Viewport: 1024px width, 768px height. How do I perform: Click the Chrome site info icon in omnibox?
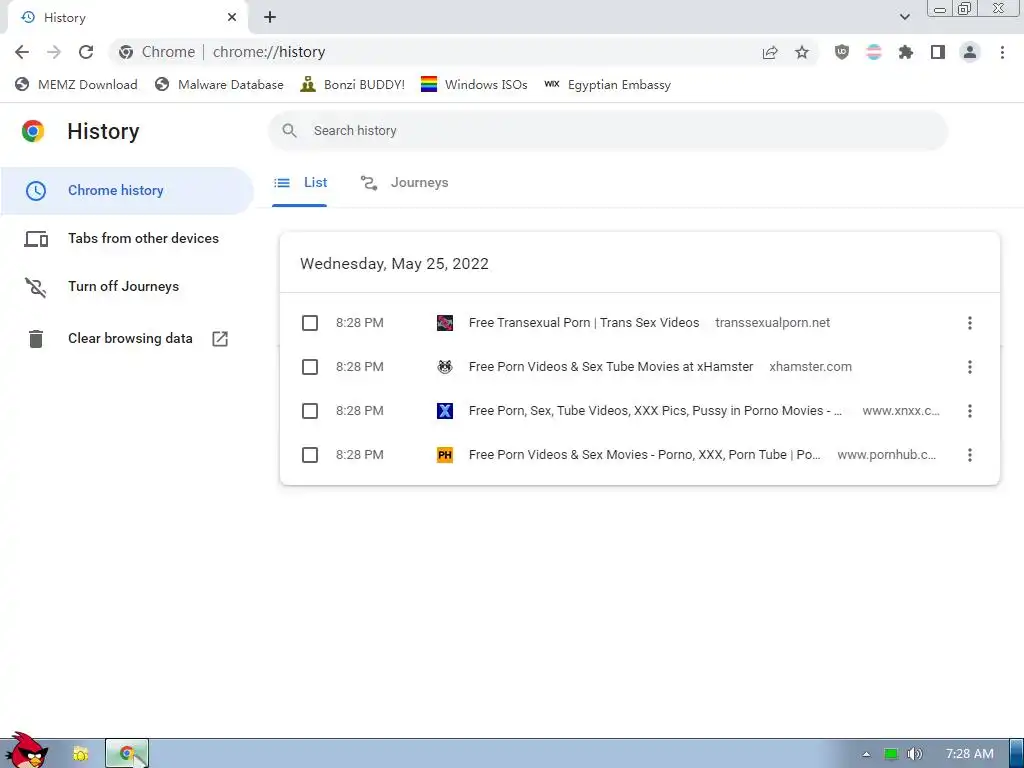pyautogui.click(x=126, y=52)
